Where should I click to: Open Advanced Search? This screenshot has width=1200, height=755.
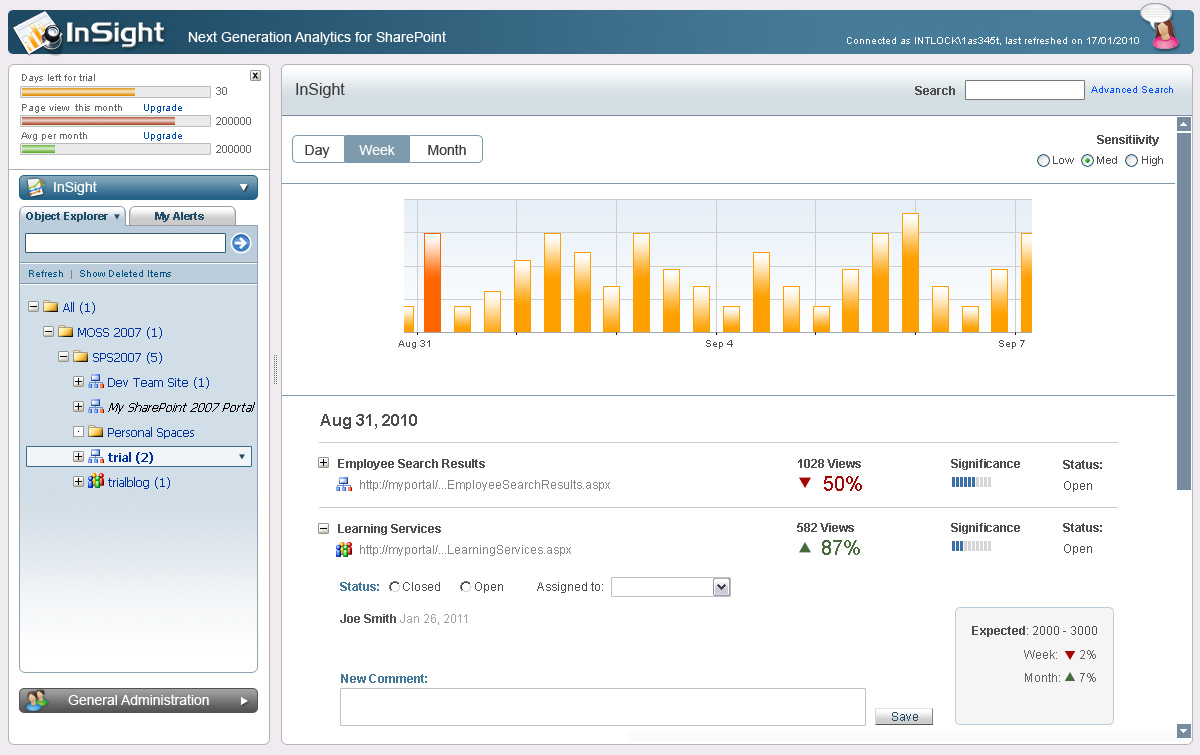1132,90
